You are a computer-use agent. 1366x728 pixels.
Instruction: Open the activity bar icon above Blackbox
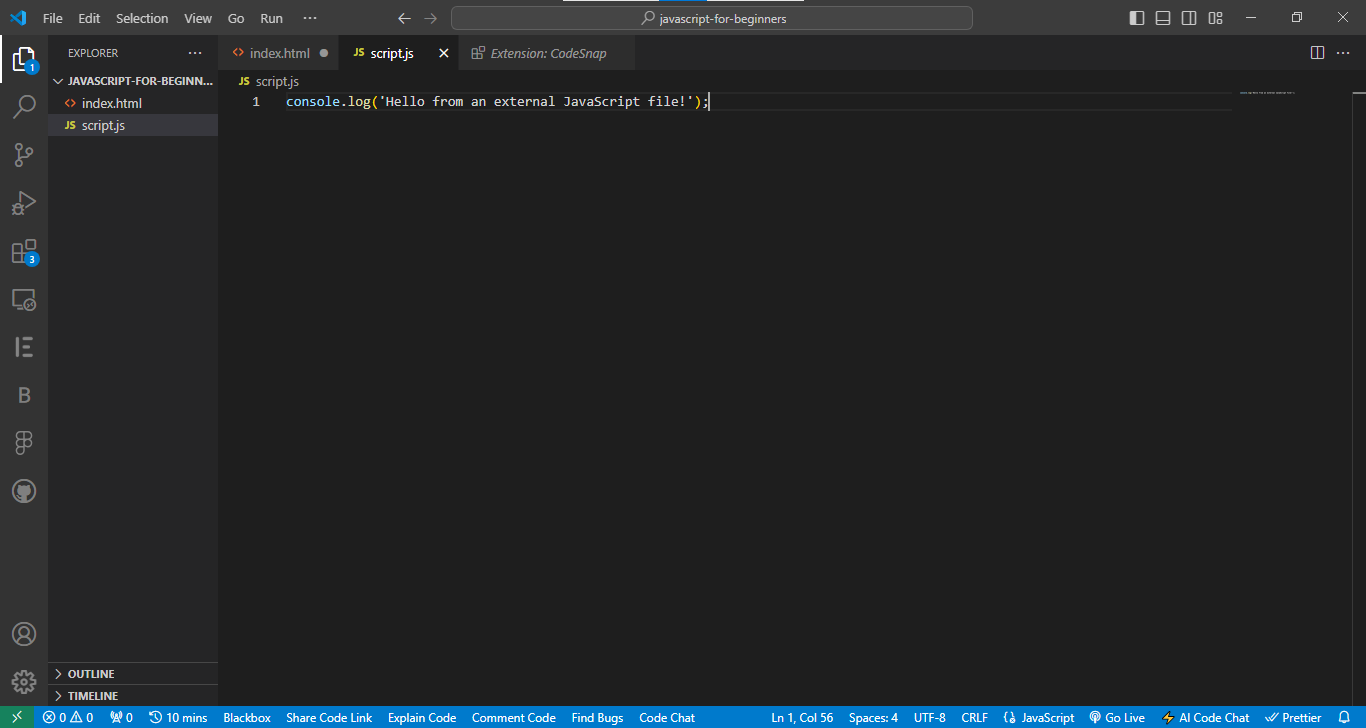(x=24, y=347)
